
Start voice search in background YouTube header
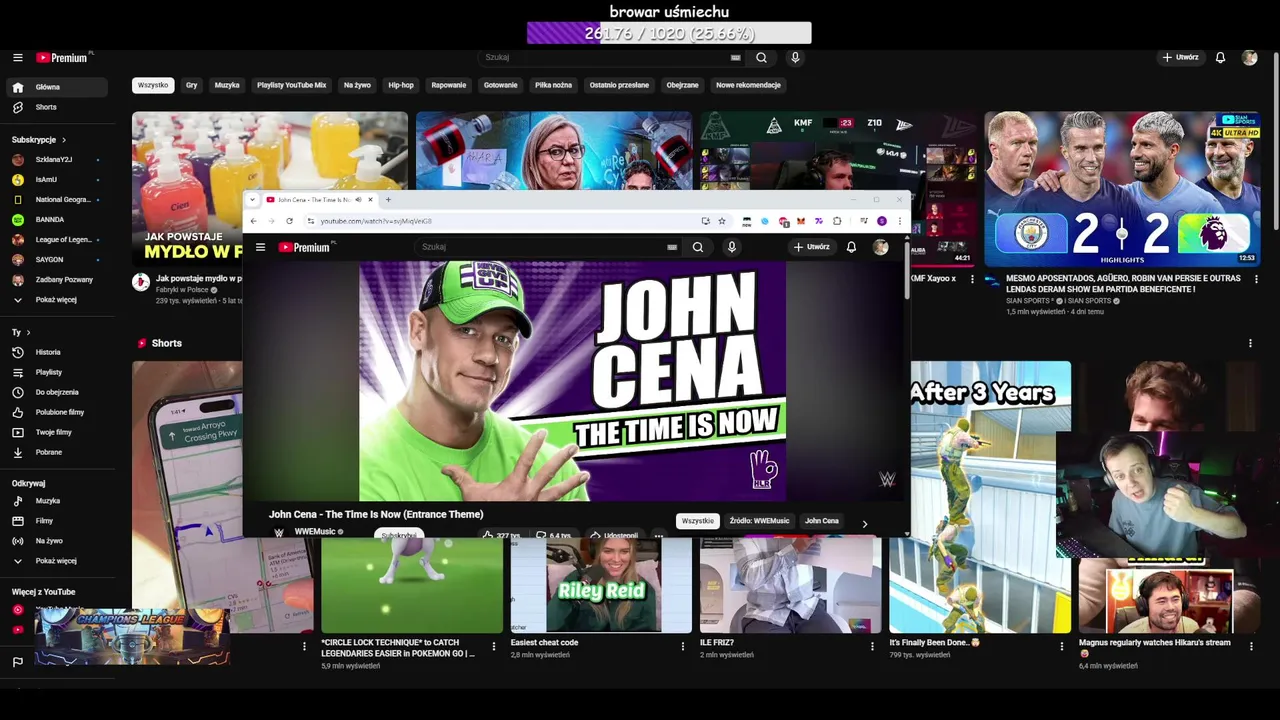[x=795, y=57]
